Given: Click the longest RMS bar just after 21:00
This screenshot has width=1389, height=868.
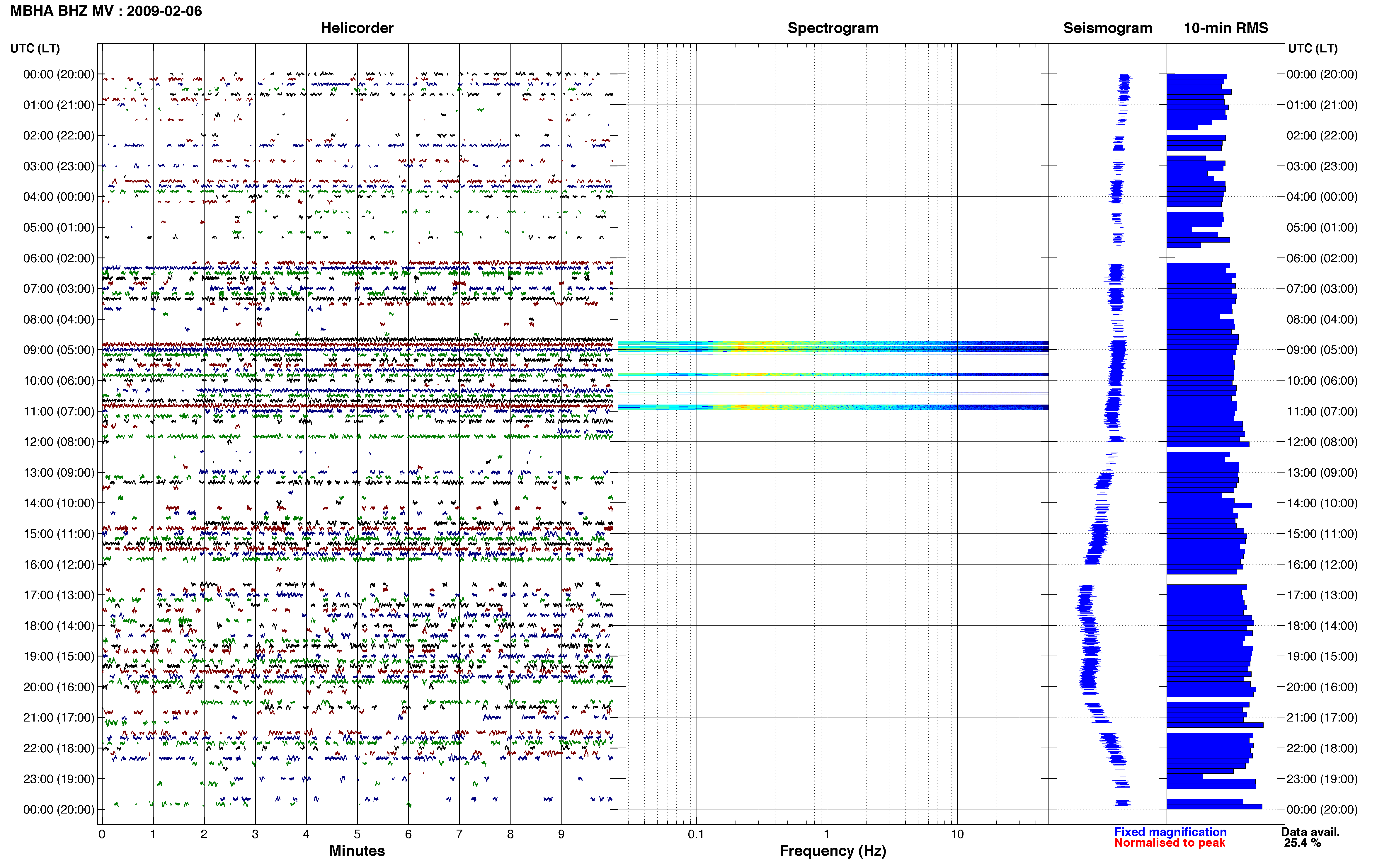Looking at the screenshot, I should [x=1215, y=725].
